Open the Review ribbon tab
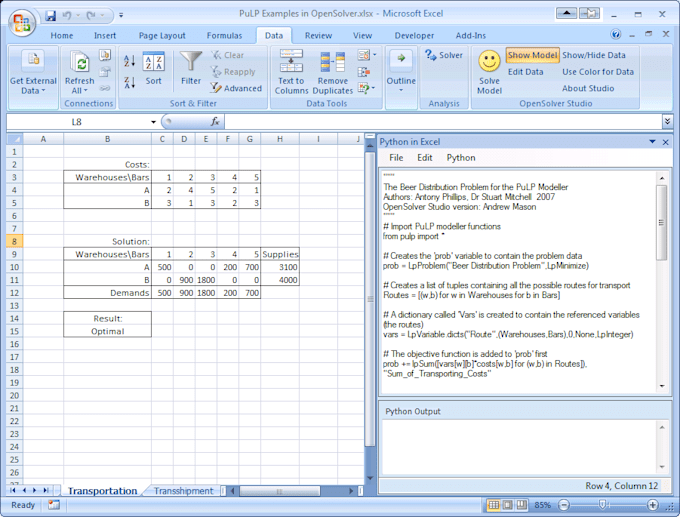This screenshot has width=680, height=517. pos(318,36)
